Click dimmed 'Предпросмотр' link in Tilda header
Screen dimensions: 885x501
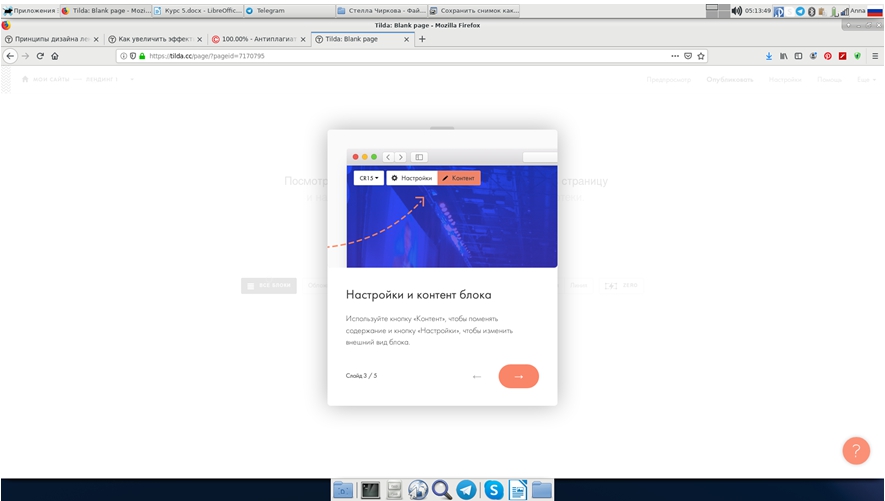(x=669, y=80)
